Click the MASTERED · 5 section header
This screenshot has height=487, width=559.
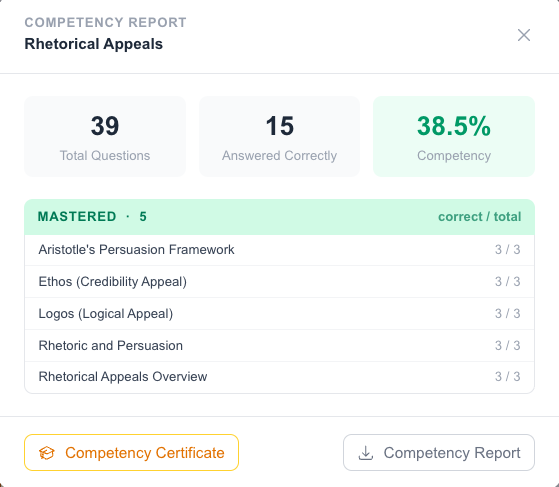pyautogui.click(x=279, y=217)
